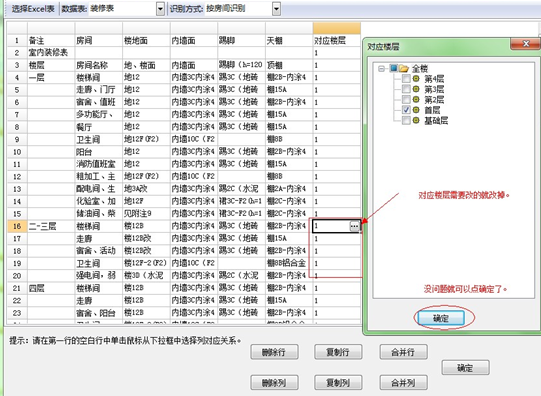Screen dimensions: 541x396
Task: Click the icon beside 第2层
Action: pyautogui.click(x=416, y=100)
